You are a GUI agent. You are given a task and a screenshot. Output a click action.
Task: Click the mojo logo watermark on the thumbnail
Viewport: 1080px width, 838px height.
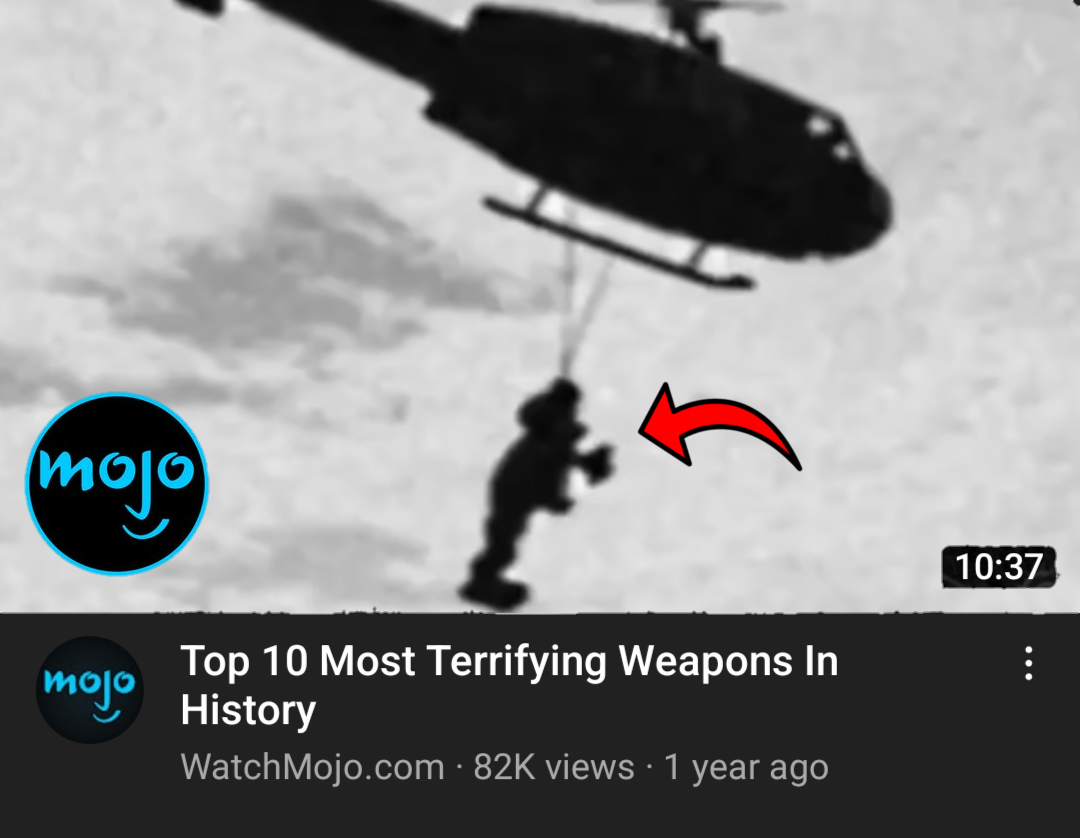click(116, 483)
